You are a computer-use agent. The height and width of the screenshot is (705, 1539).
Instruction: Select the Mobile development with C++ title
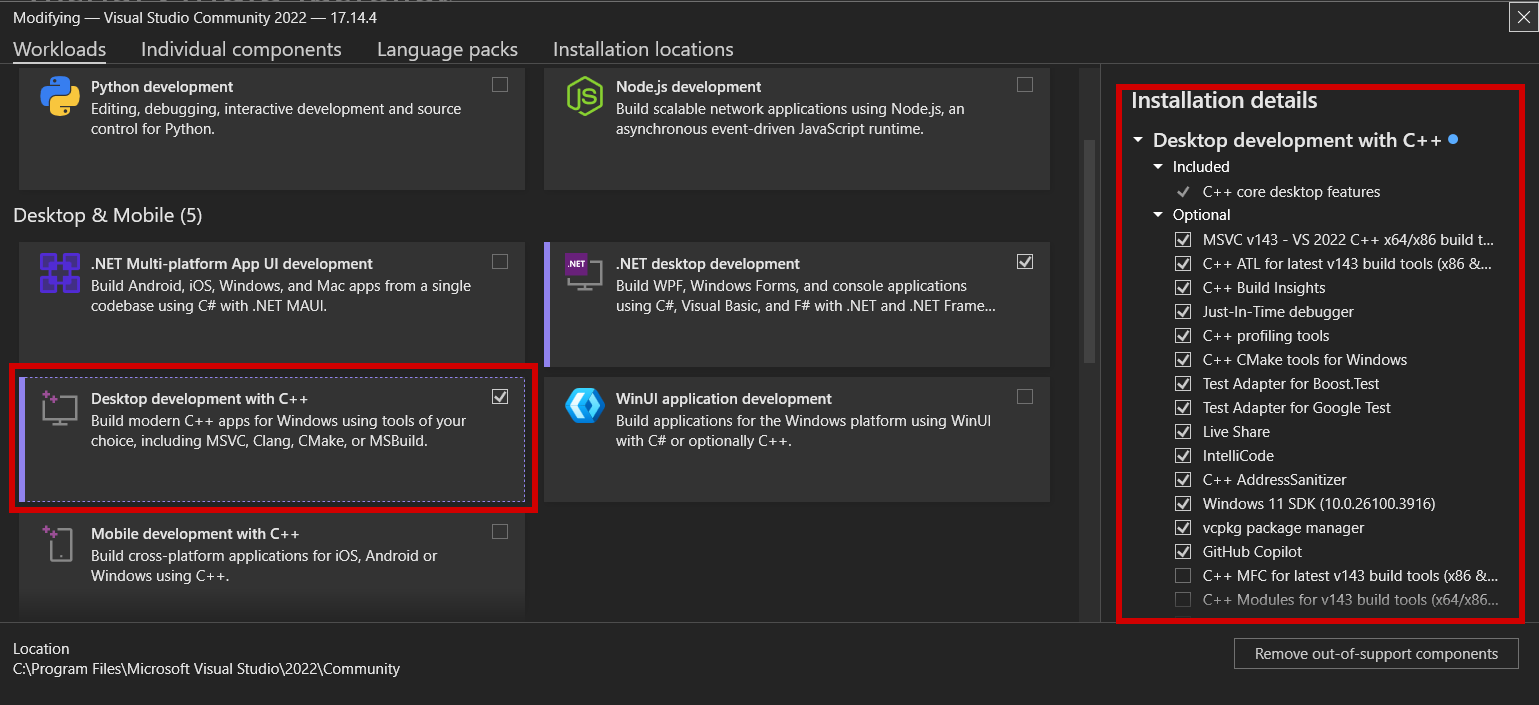[195, 534]
